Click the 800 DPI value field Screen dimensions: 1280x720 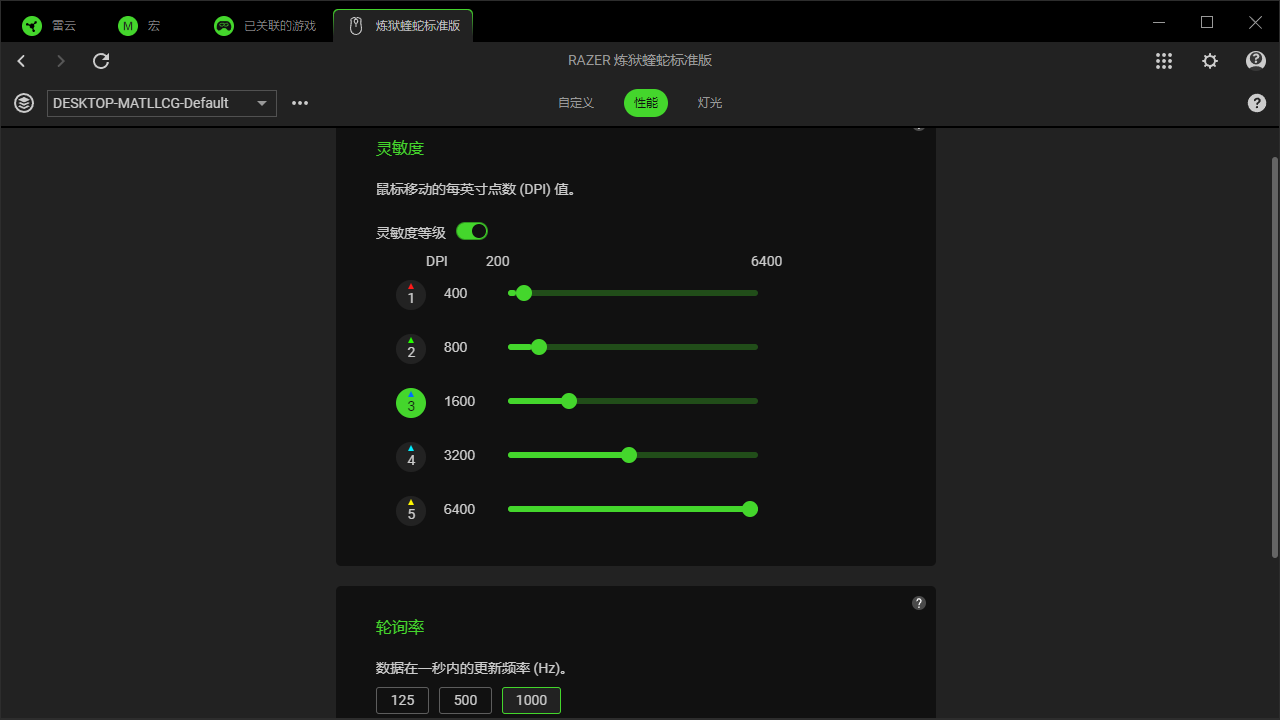[456, 347]
